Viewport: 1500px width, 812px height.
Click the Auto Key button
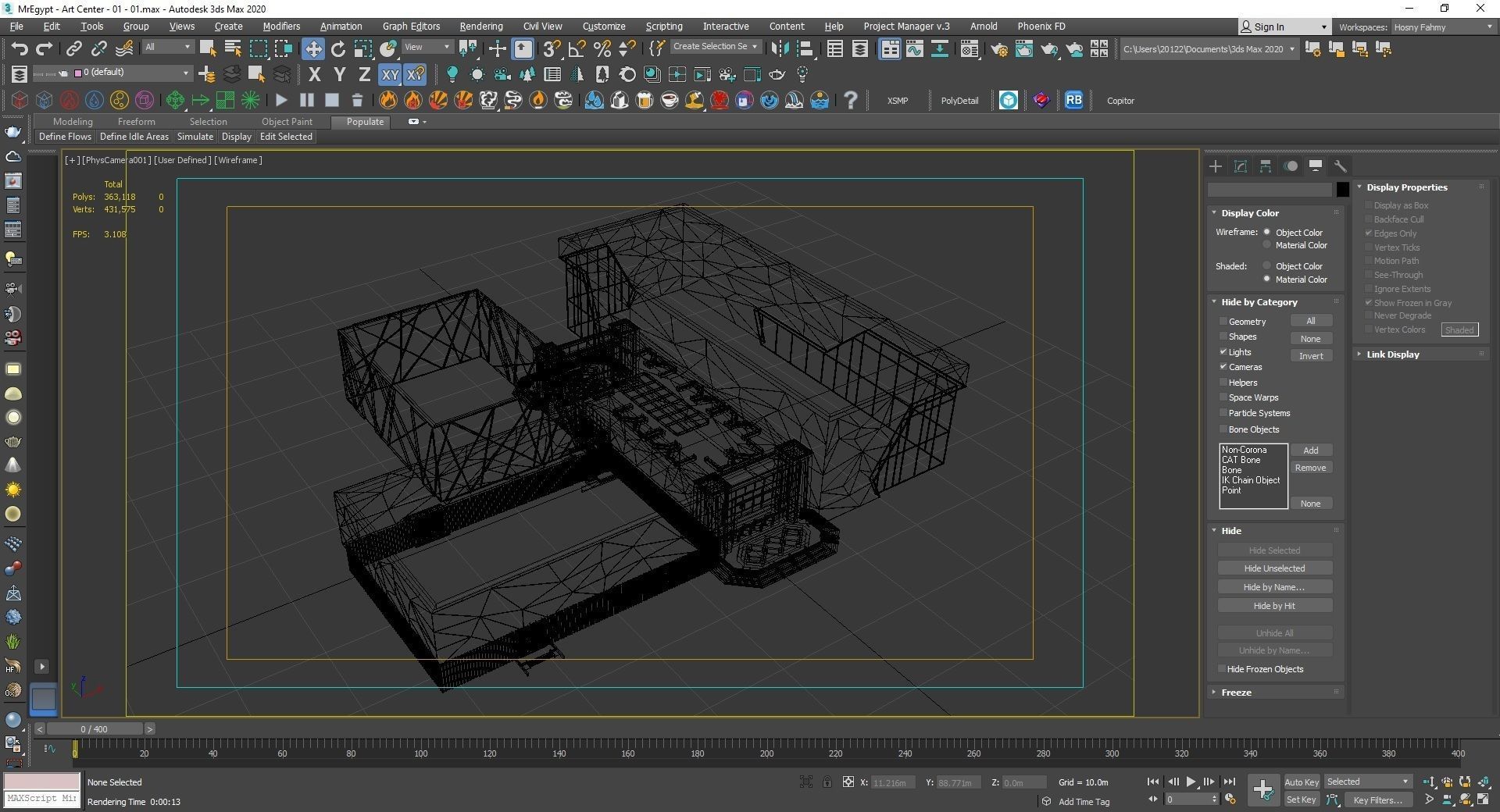pyautogui.click(x=1302, y=782)
